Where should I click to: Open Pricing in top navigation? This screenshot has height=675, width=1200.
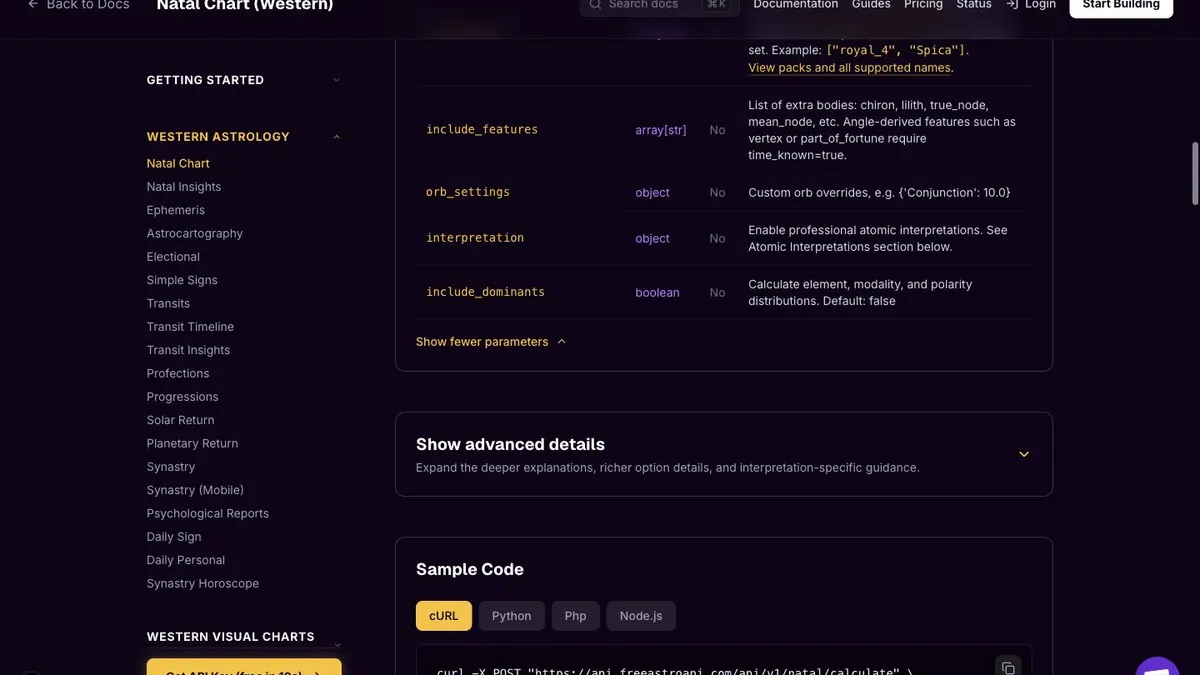point(923,4)
